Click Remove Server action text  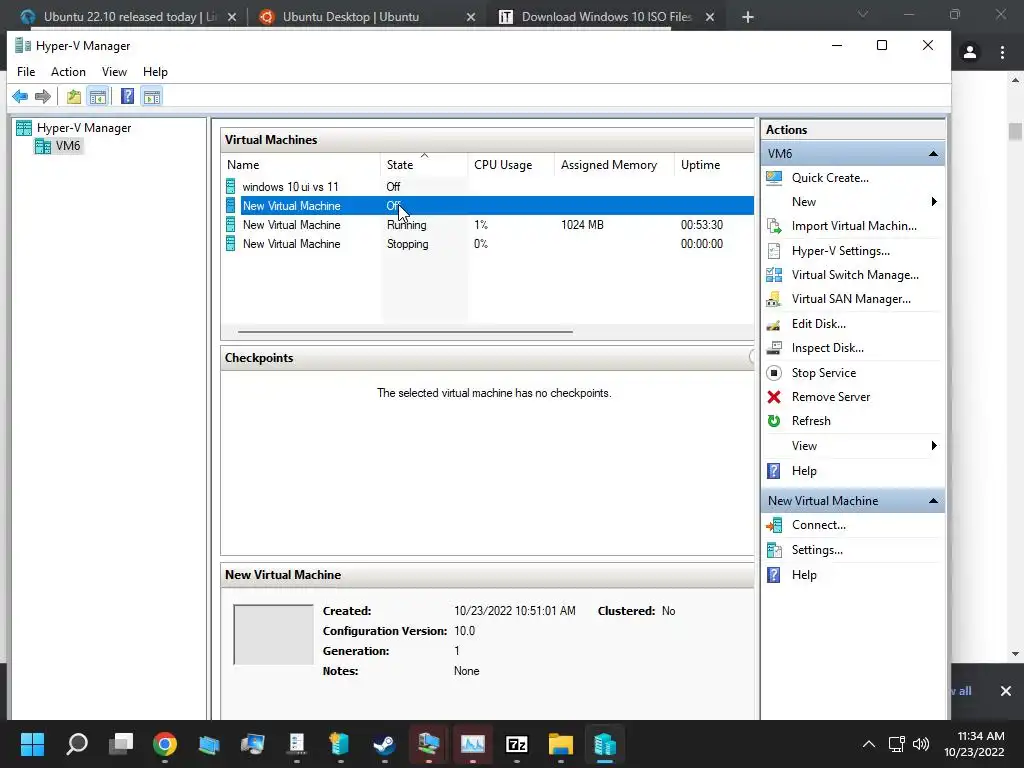coord(831,397)
